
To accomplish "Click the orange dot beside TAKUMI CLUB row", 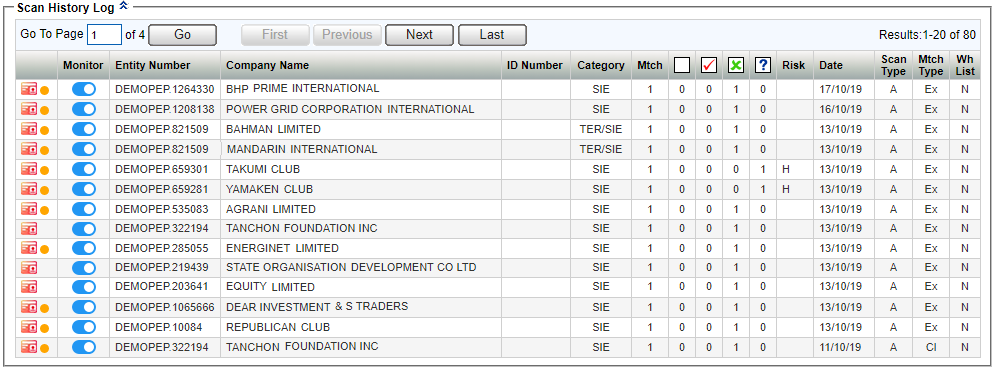I will (x=44, y=170).
